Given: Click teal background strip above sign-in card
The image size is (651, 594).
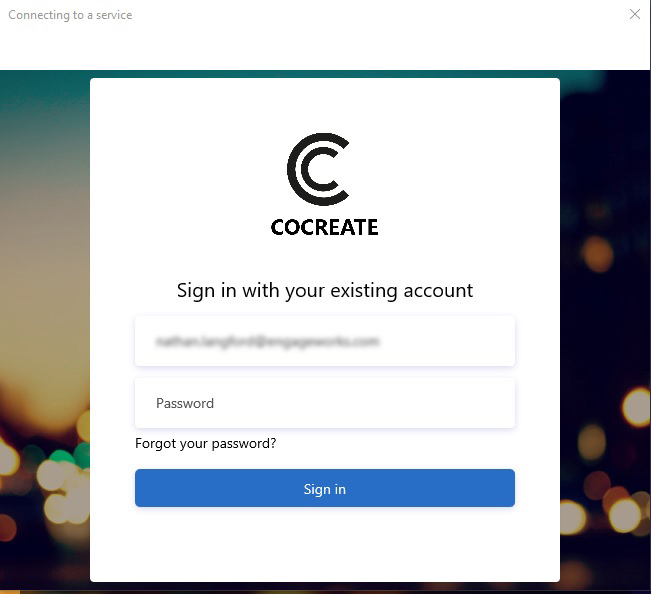Looking at the screenshot, I should point(325,74).
